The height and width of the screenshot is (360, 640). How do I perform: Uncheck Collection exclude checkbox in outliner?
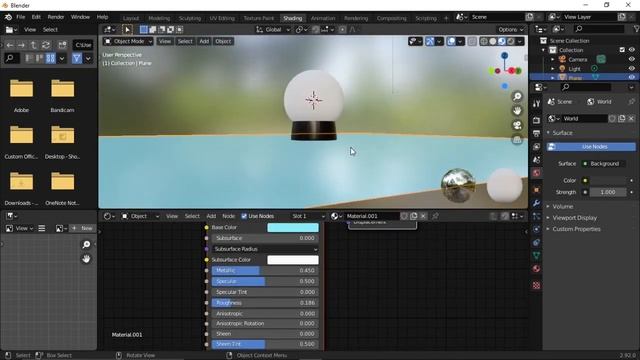(x=622, y=50)
